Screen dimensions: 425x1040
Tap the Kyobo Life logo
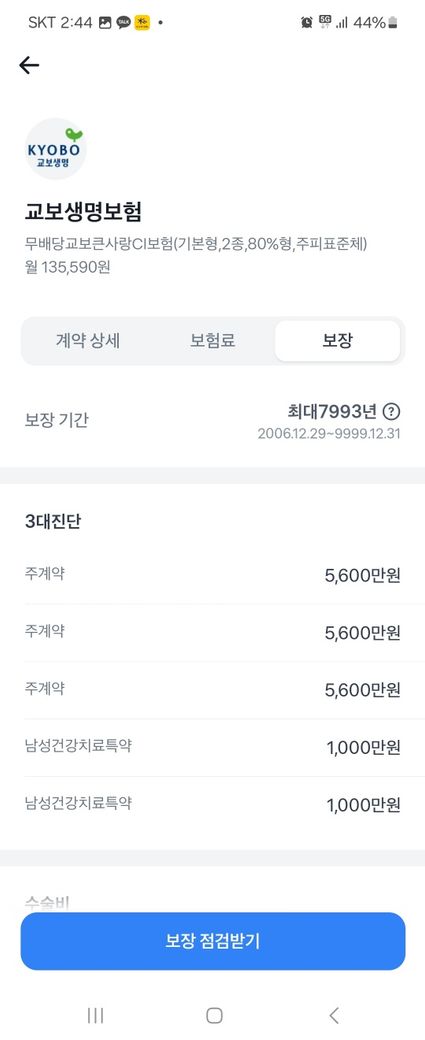pyautogui.click(x=56, y=149)
